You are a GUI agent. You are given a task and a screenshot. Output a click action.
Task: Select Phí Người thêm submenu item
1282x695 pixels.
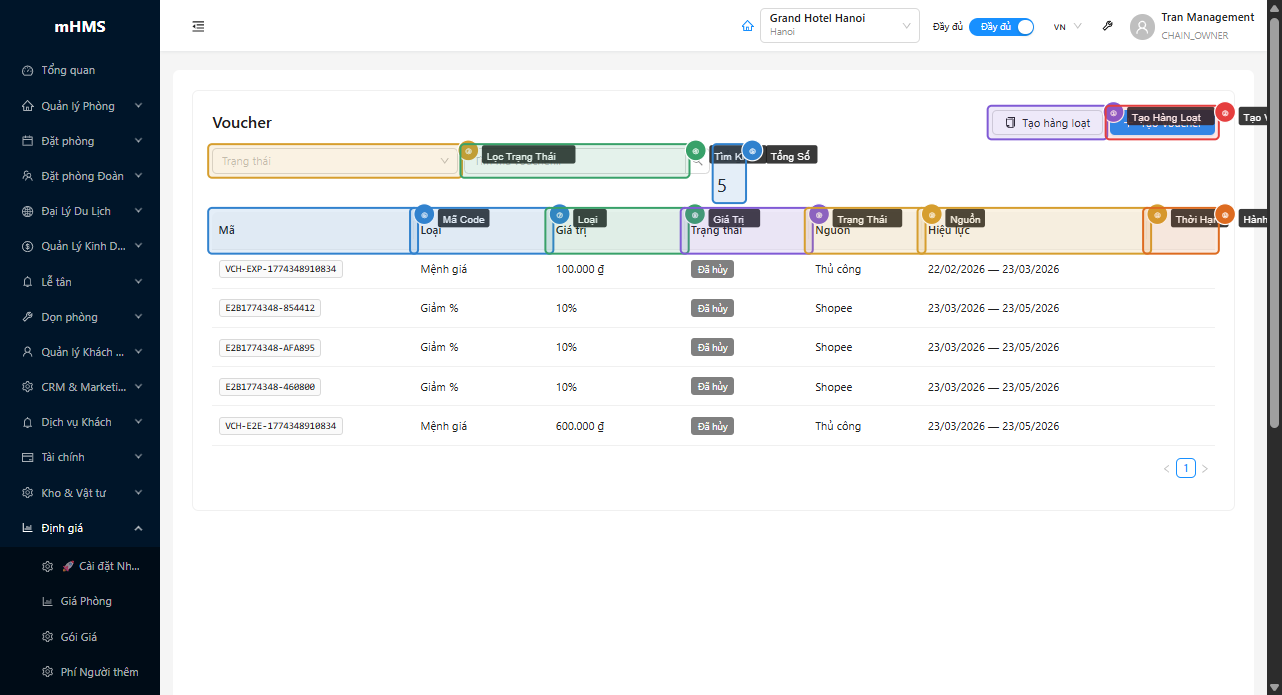99,672
